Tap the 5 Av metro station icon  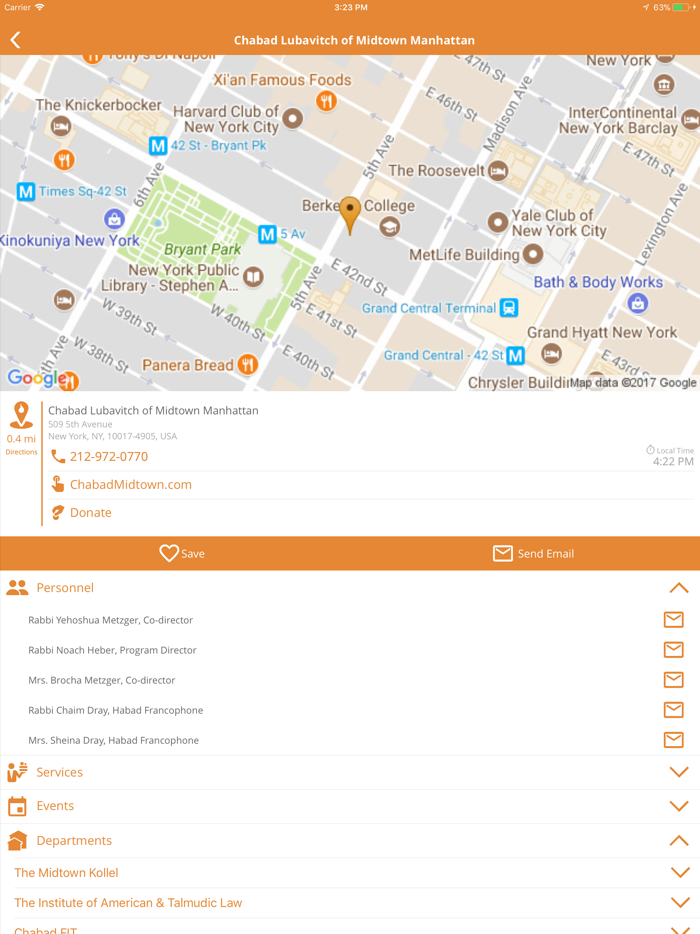click(267, 234)
